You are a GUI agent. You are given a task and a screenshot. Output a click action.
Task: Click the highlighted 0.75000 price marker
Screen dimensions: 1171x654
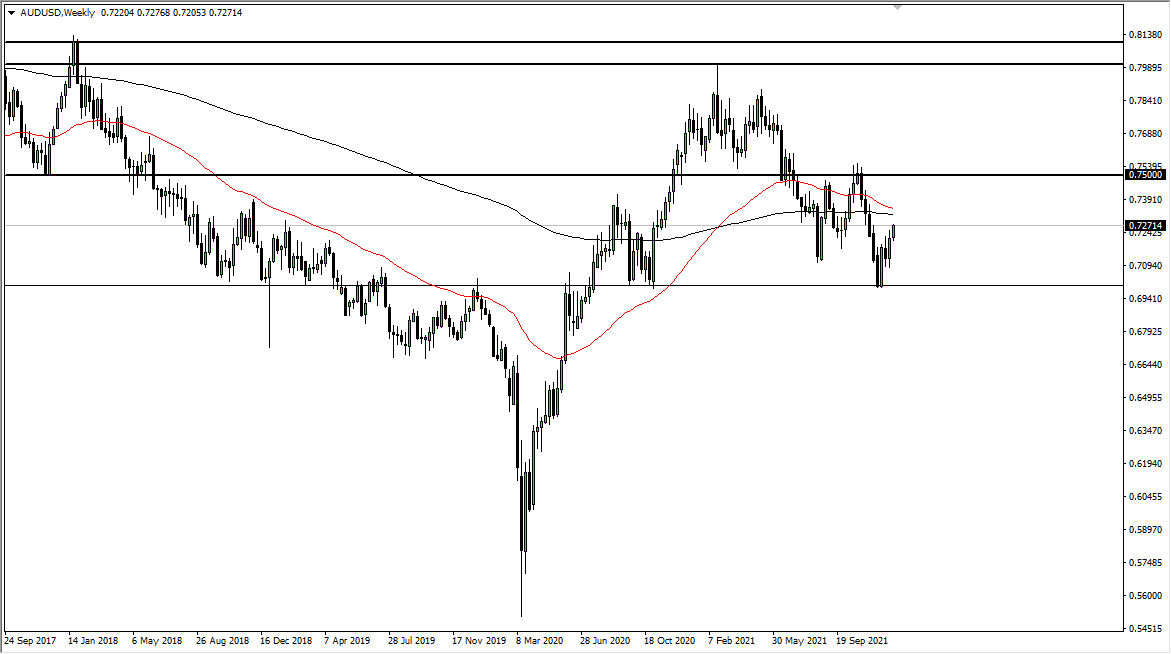click(1146, 174)
